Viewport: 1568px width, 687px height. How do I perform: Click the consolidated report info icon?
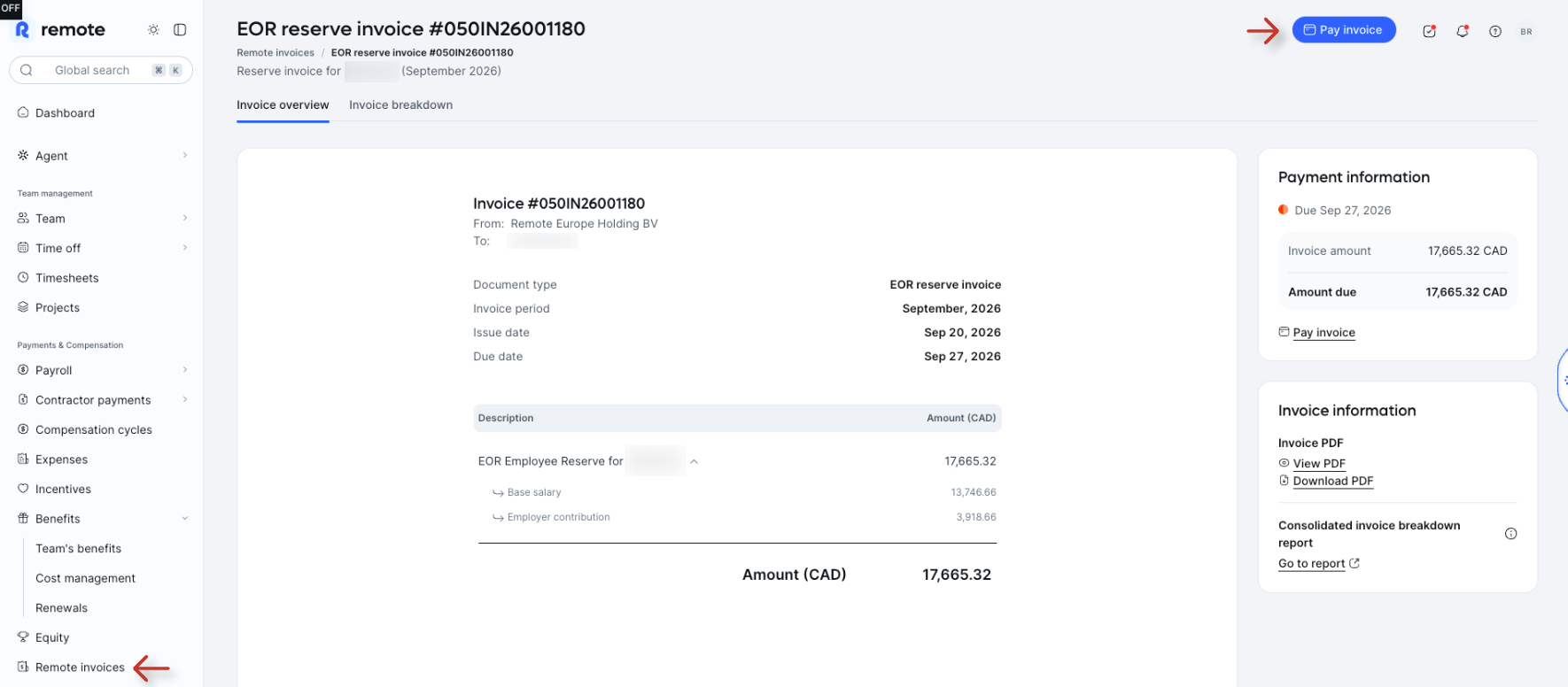pyautogui.click(x=1510, y=534)
